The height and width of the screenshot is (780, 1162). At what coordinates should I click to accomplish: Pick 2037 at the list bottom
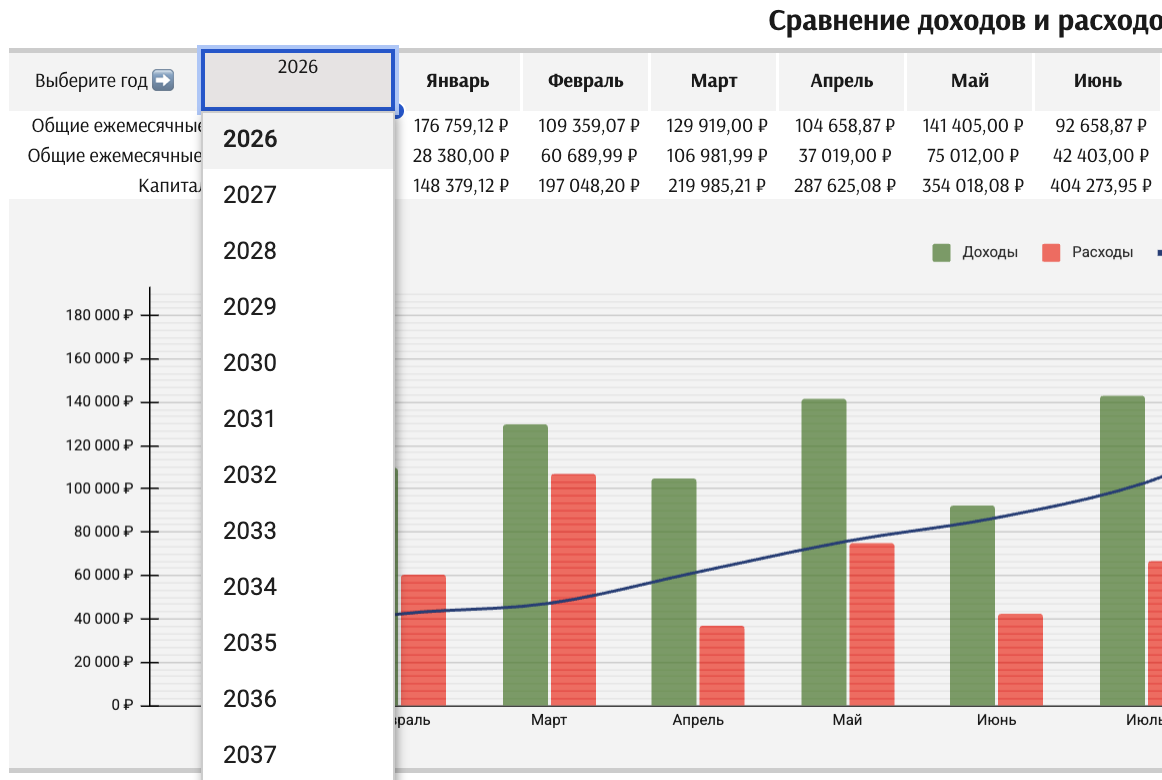(x=297, y=755)
